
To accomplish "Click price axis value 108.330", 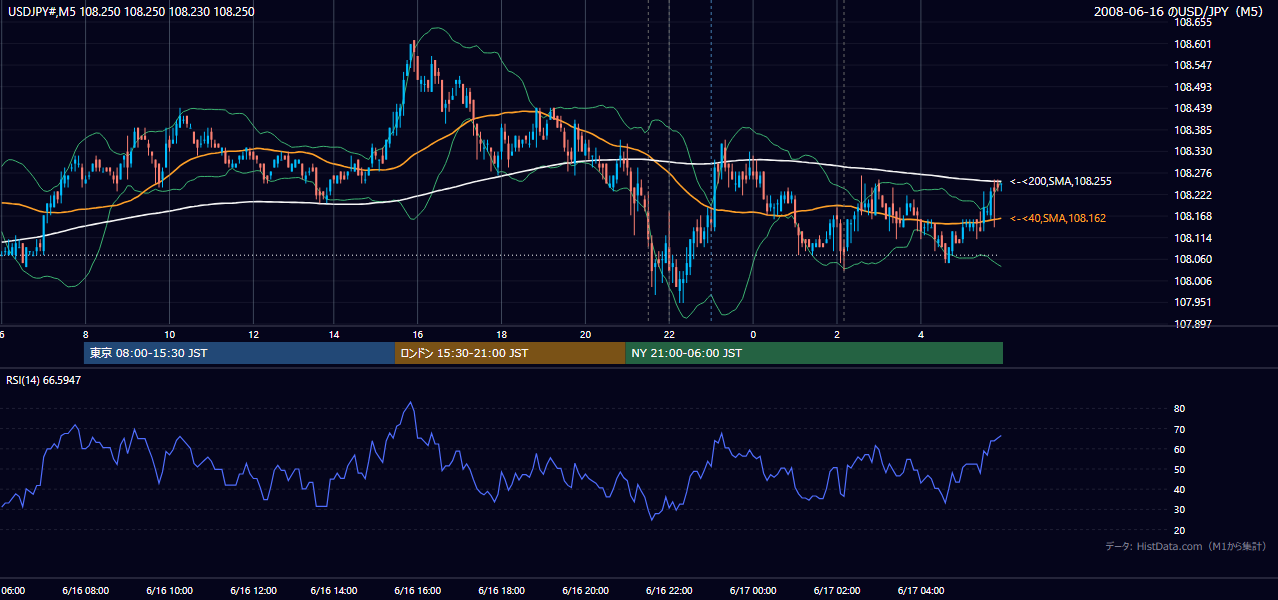I will (1192, 152).
